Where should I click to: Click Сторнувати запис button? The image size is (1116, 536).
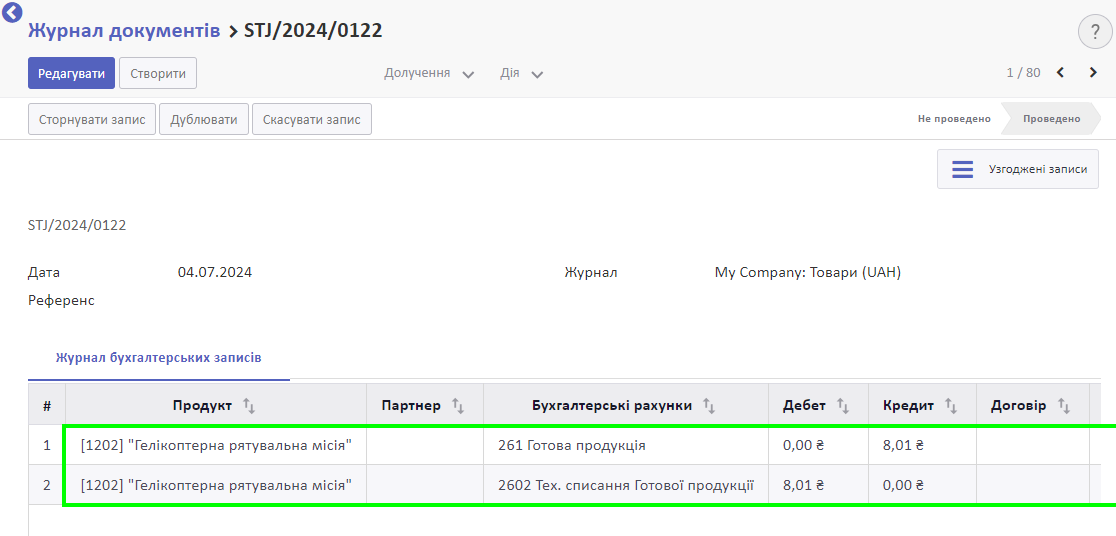point(92,120)
